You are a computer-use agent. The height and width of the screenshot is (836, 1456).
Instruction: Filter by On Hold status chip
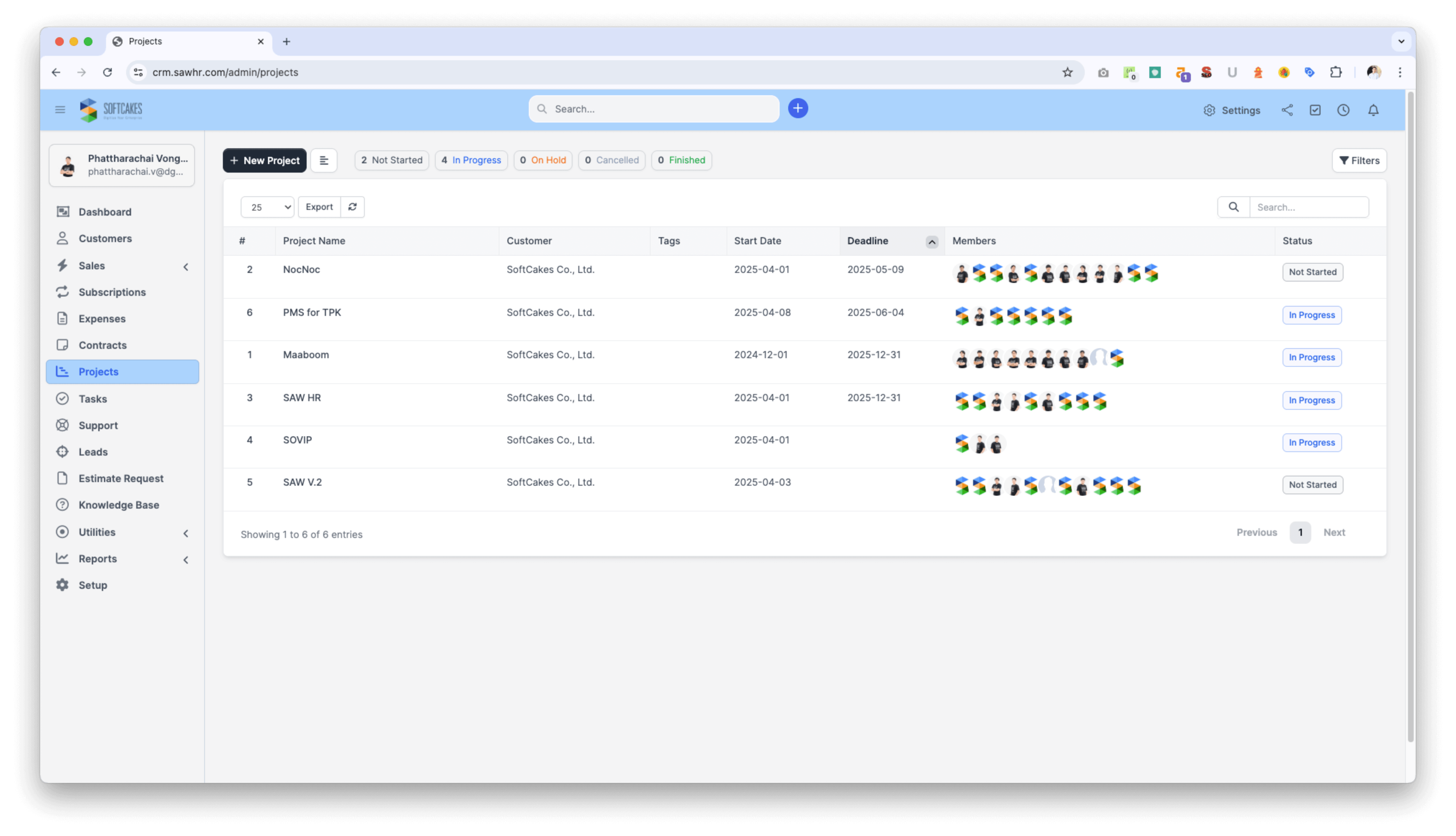click(542, 160)
